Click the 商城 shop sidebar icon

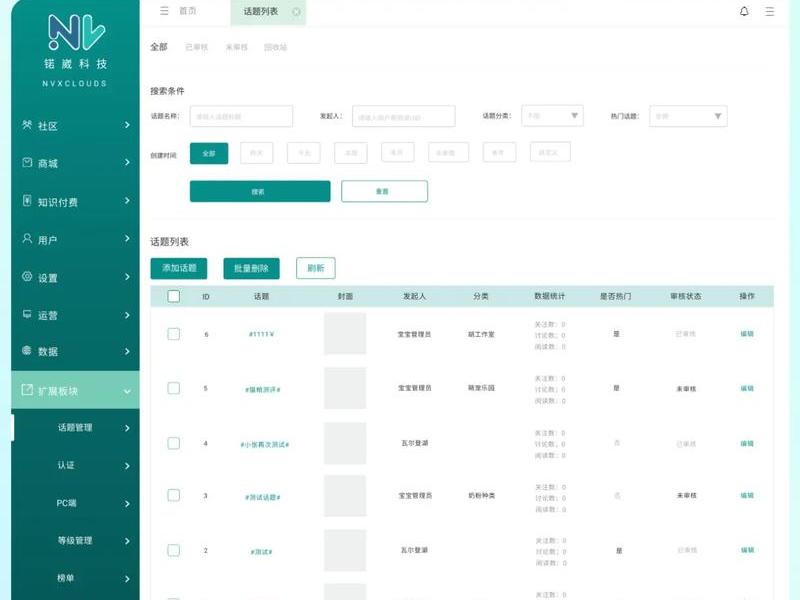[27, 163]
